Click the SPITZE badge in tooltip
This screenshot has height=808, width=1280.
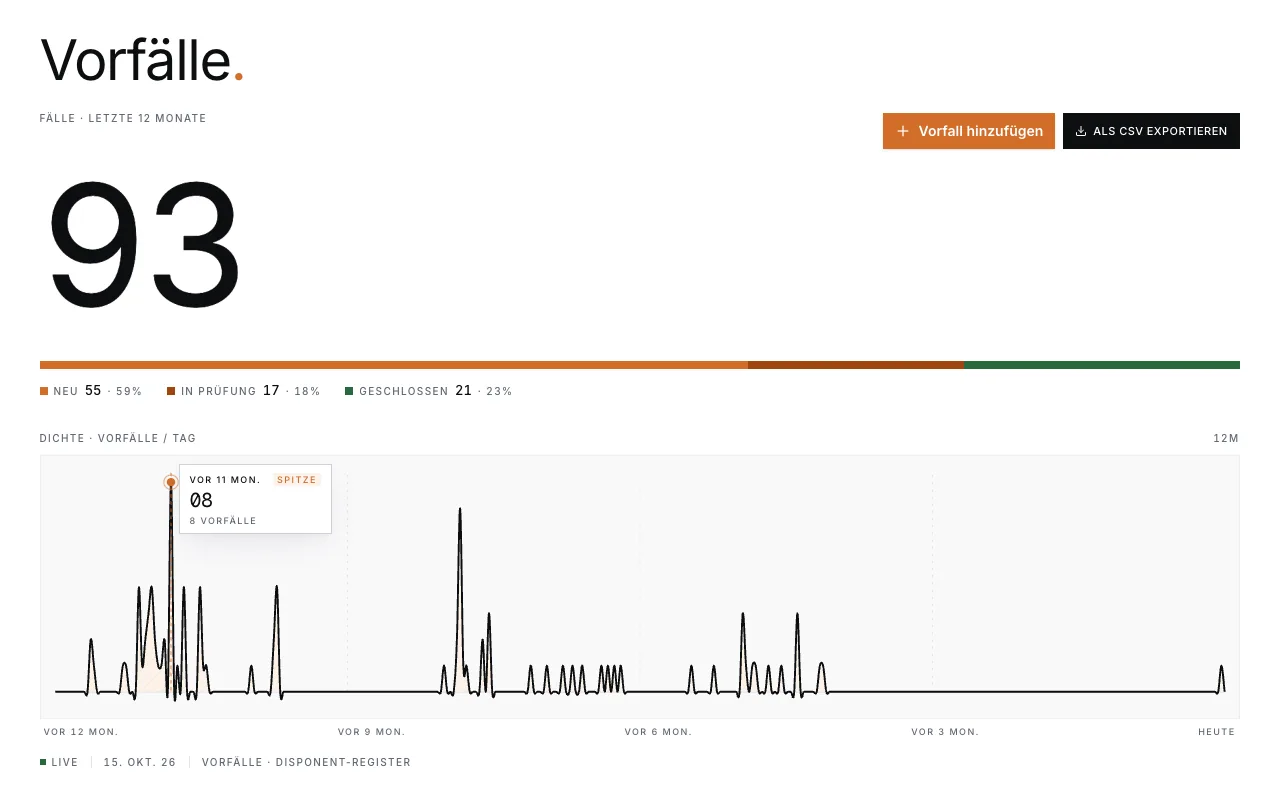(x=297, y=480)
